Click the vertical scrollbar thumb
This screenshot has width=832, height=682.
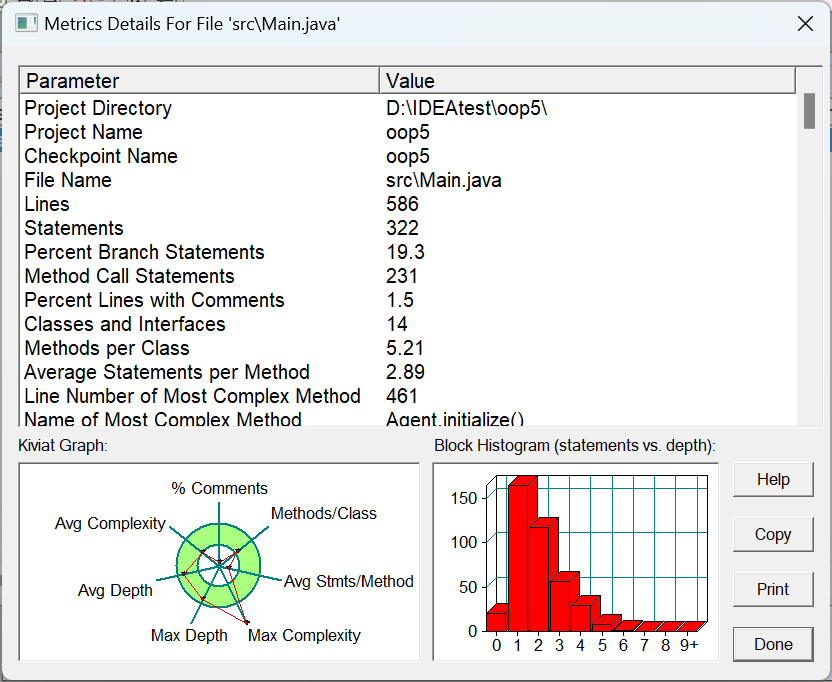click(x=809, y=111)
